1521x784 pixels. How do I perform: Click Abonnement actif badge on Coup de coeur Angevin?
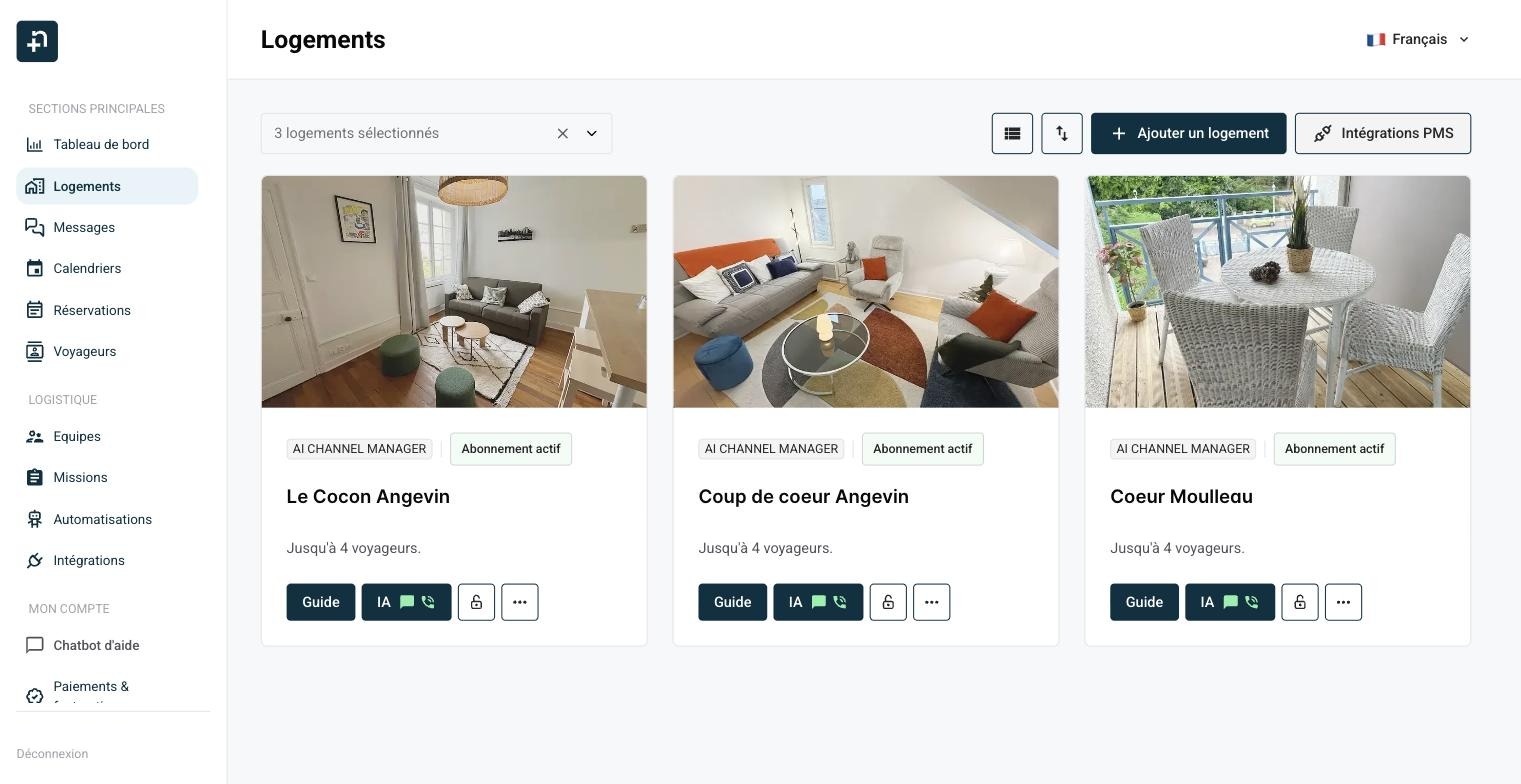tap(923, 449)
